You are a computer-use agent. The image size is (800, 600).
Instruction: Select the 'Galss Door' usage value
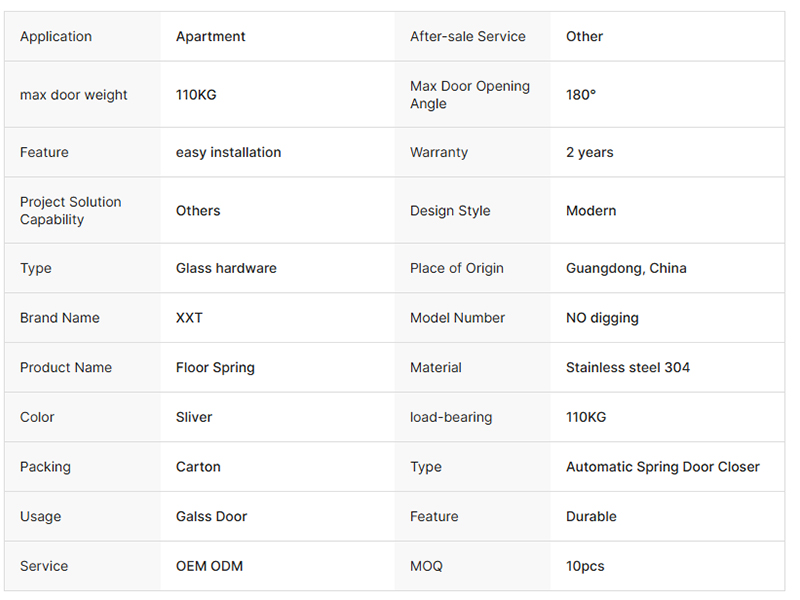tap(211, 516)
